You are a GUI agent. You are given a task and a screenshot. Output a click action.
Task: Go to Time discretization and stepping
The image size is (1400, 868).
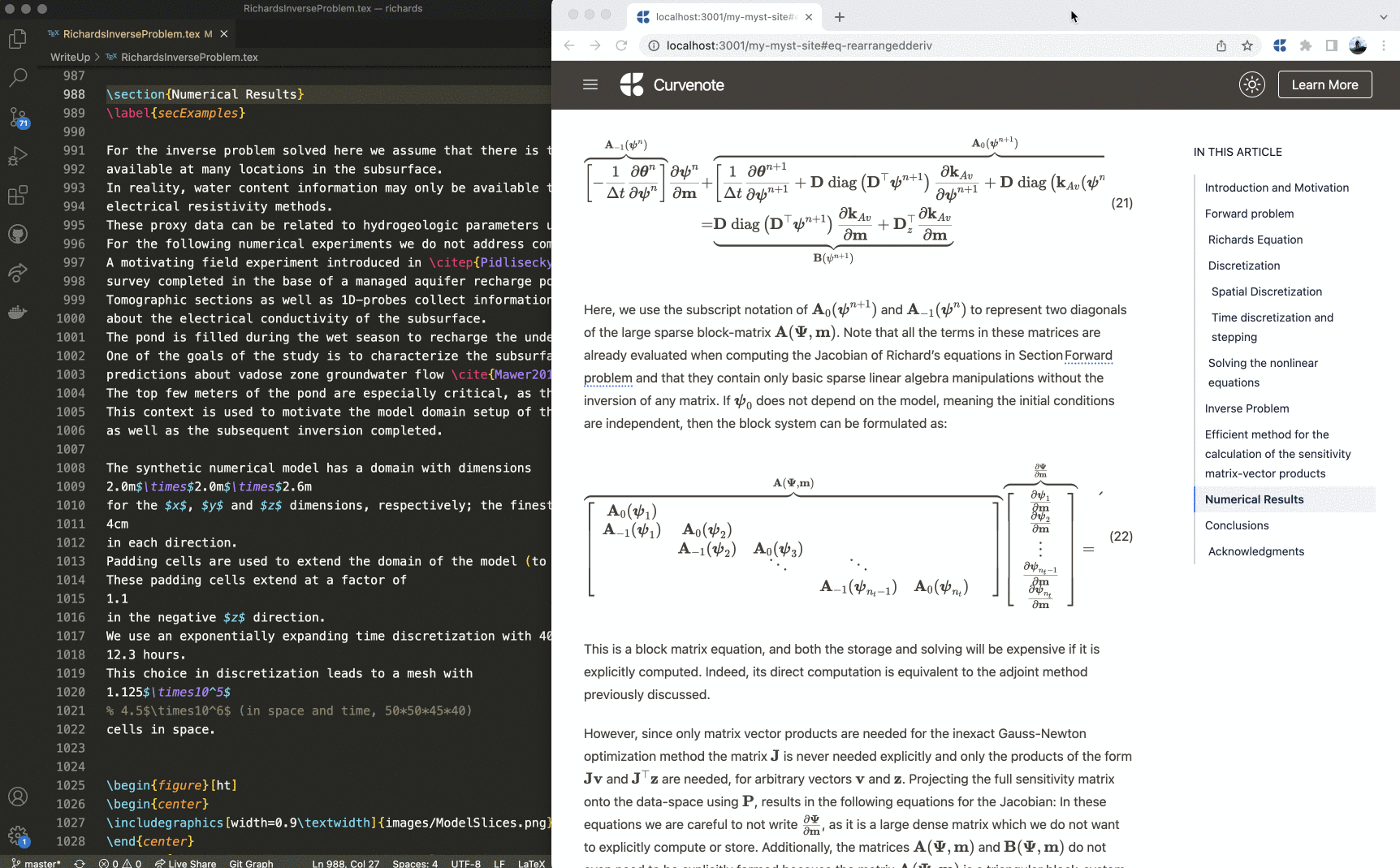tap(1272, 327)
